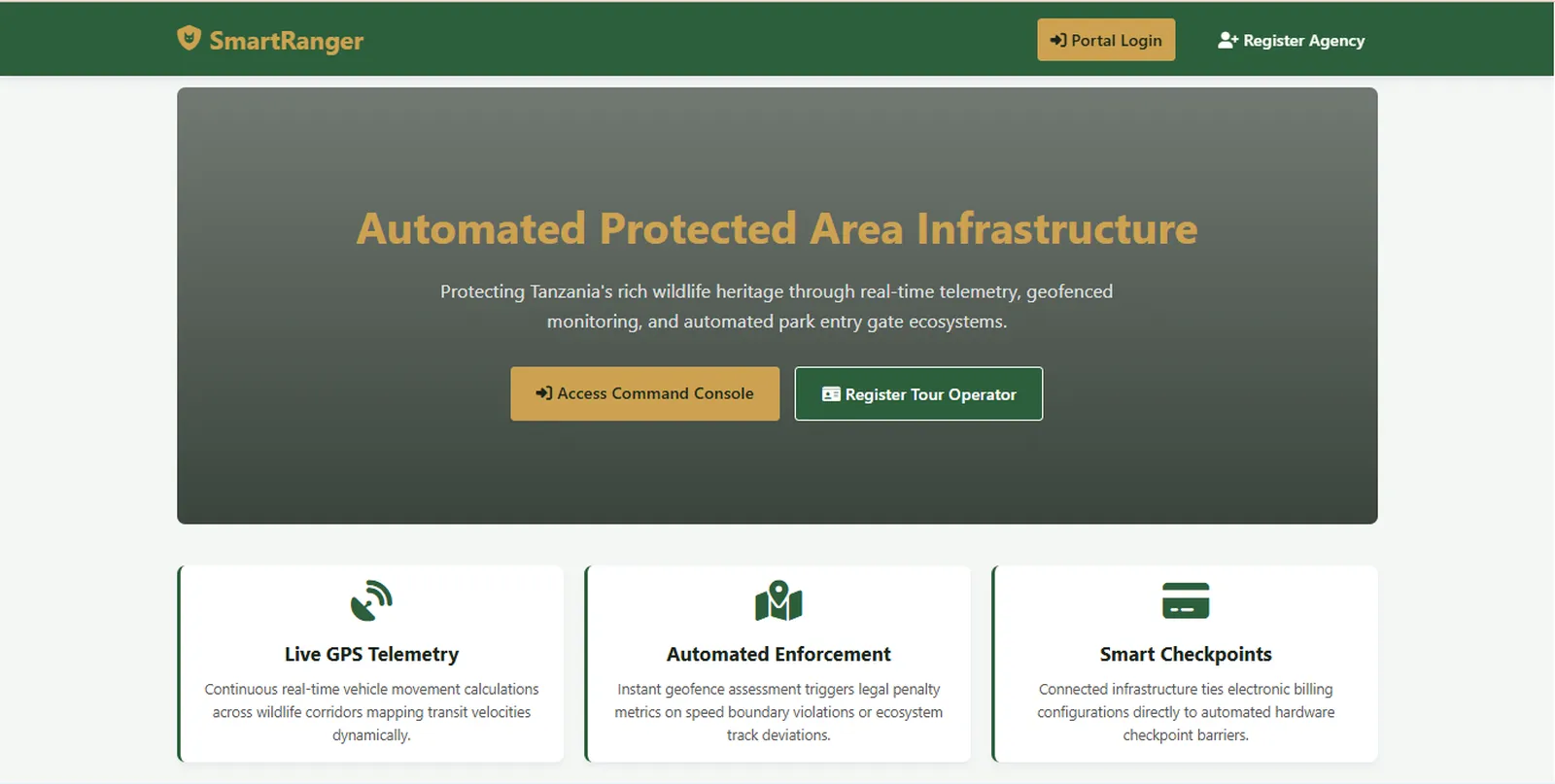Open the Portal Login button
The height and width of the screenshot is (784, 1555).
click(1106, 40)
